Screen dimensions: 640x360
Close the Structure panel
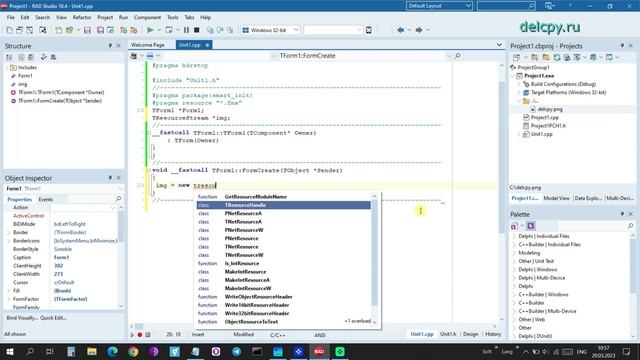(119, 46)
